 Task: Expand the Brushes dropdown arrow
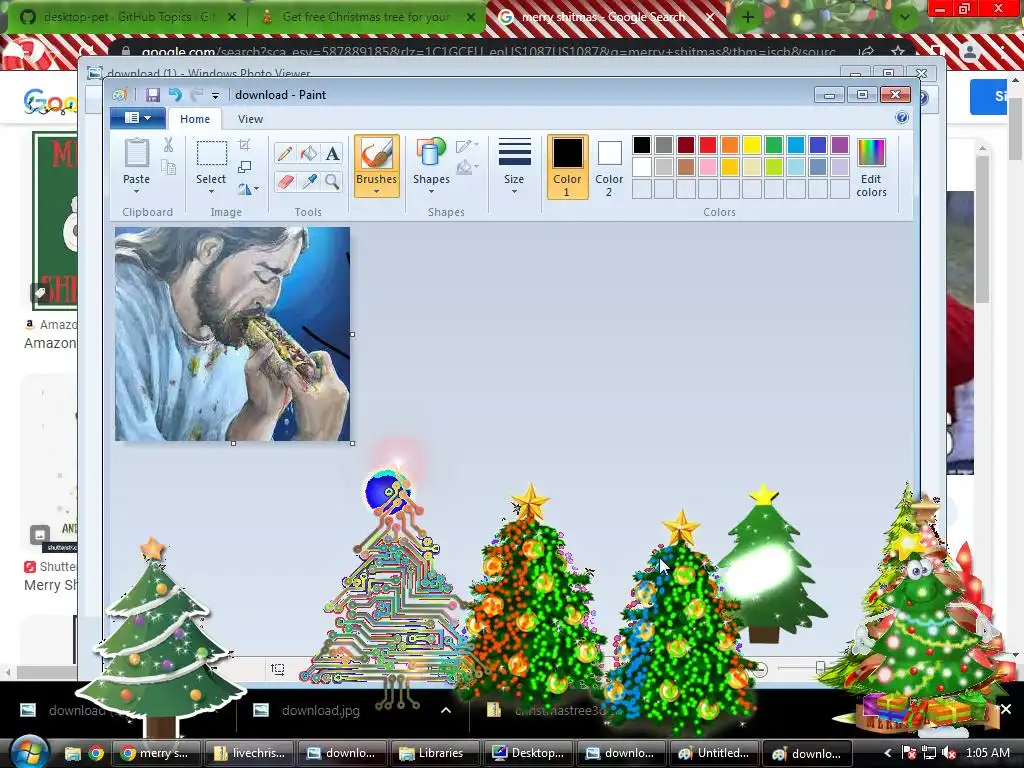(377, 191)
